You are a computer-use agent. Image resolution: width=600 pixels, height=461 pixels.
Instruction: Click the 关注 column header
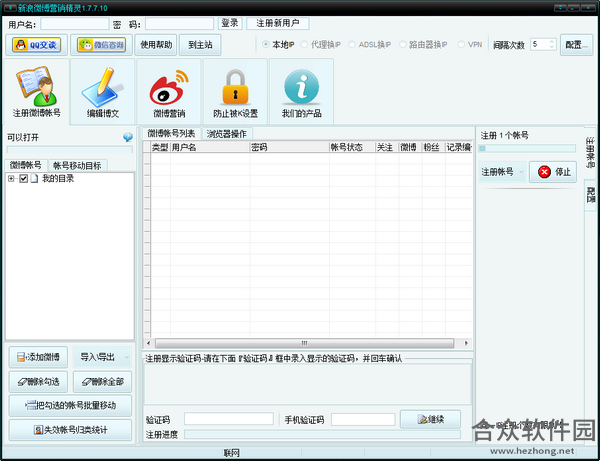point(387,147)
